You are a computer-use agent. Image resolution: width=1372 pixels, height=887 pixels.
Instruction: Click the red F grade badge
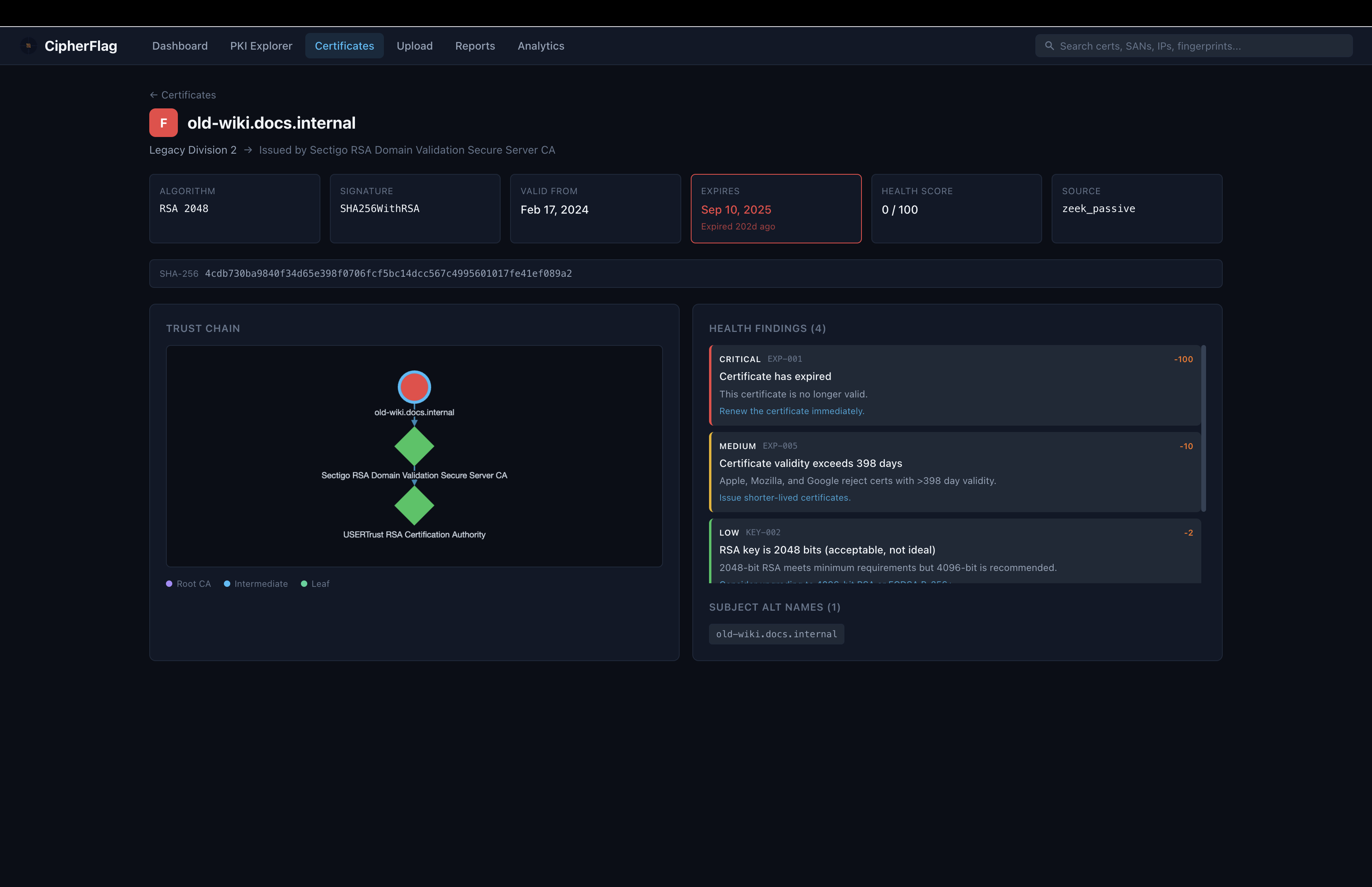[164, 123]
